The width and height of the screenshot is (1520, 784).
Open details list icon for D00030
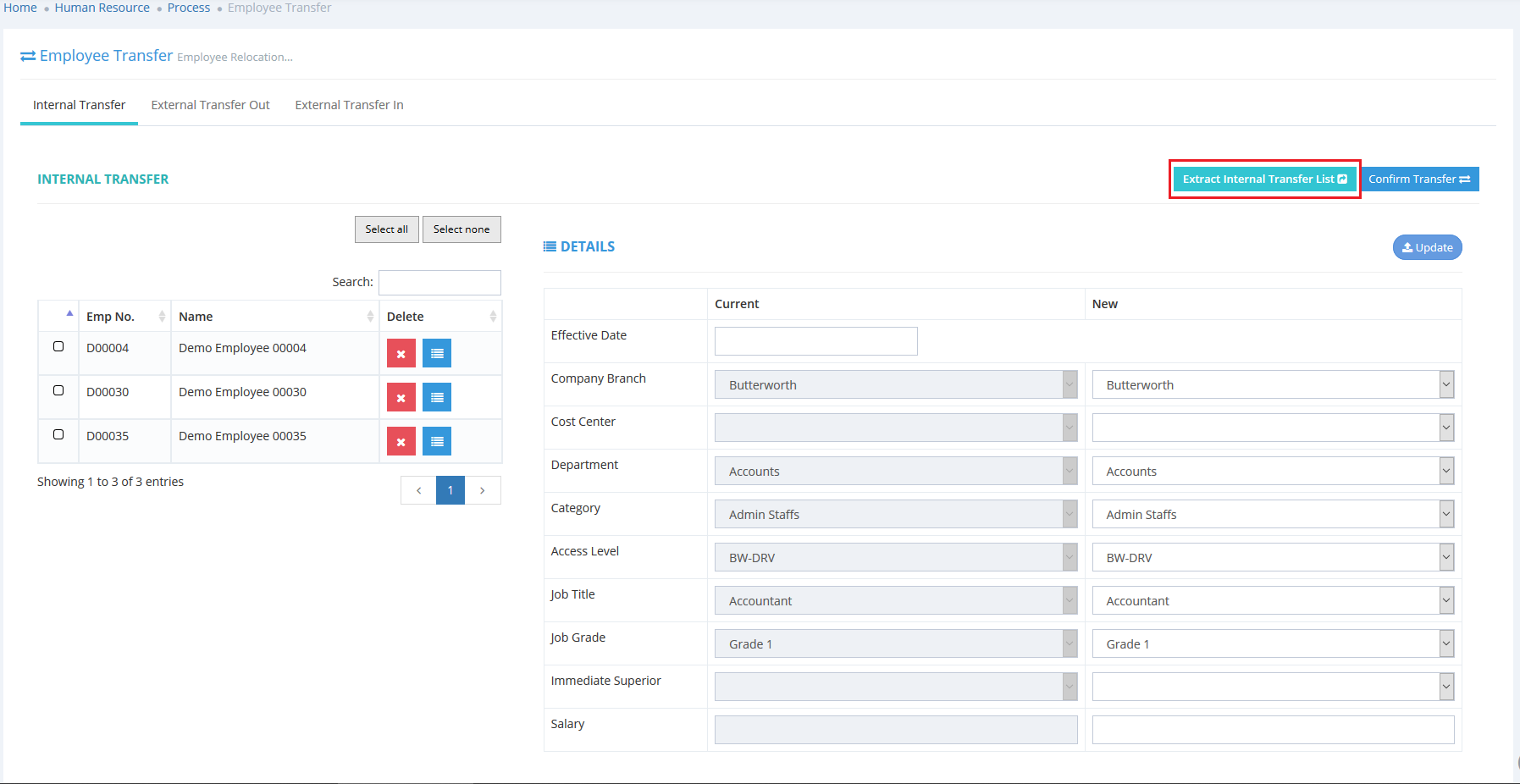pyautogui.click(x=437, y=398)
